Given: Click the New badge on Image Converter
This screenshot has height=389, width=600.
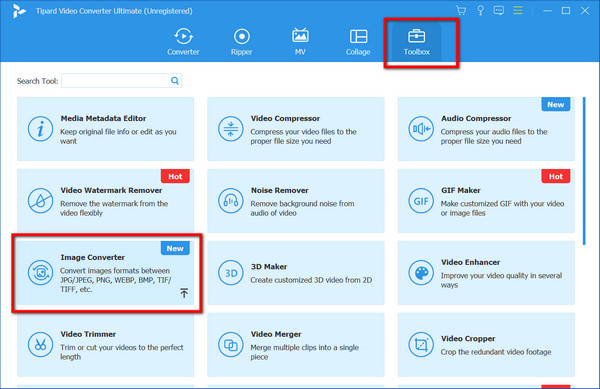Looking at the screenshot, I should coord(175,248).
